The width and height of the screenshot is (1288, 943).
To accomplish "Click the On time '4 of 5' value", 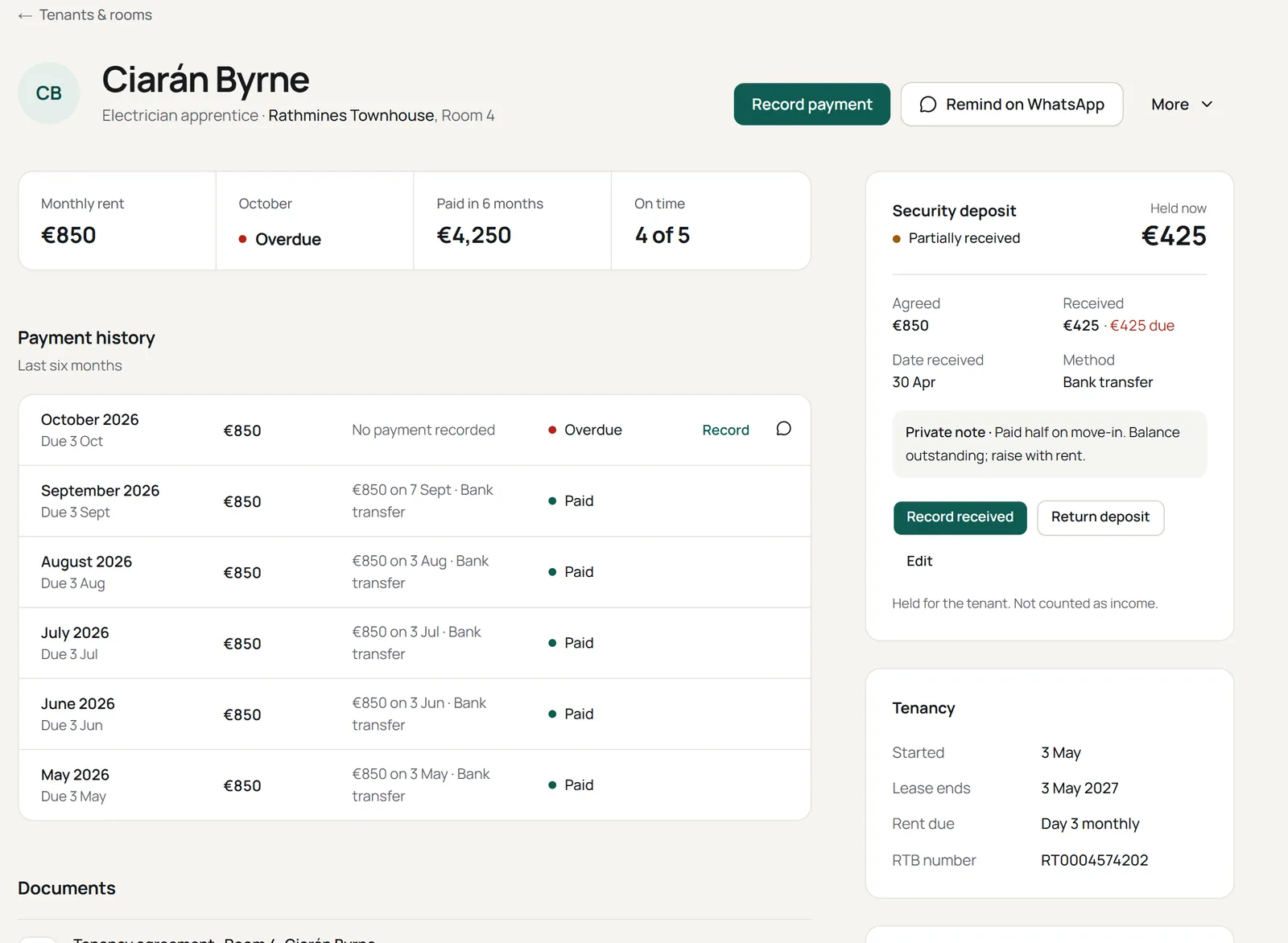I will (662, 235).
